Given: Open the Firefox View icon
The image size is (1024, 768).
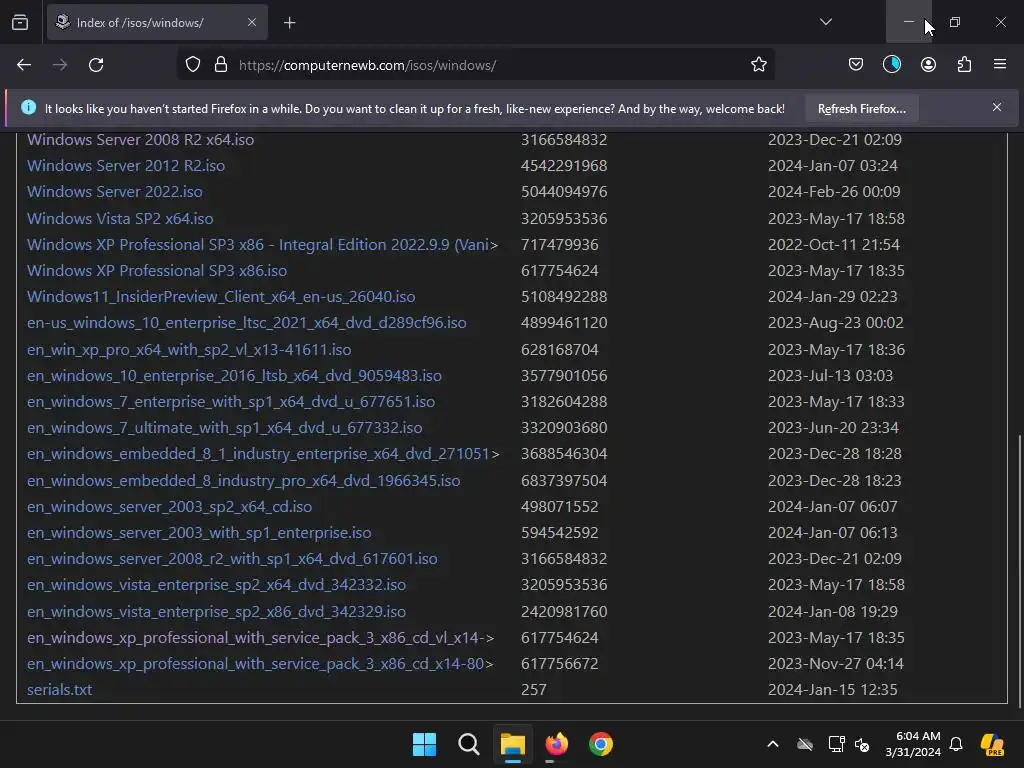Looking at the screenshot, I should 20,22.
